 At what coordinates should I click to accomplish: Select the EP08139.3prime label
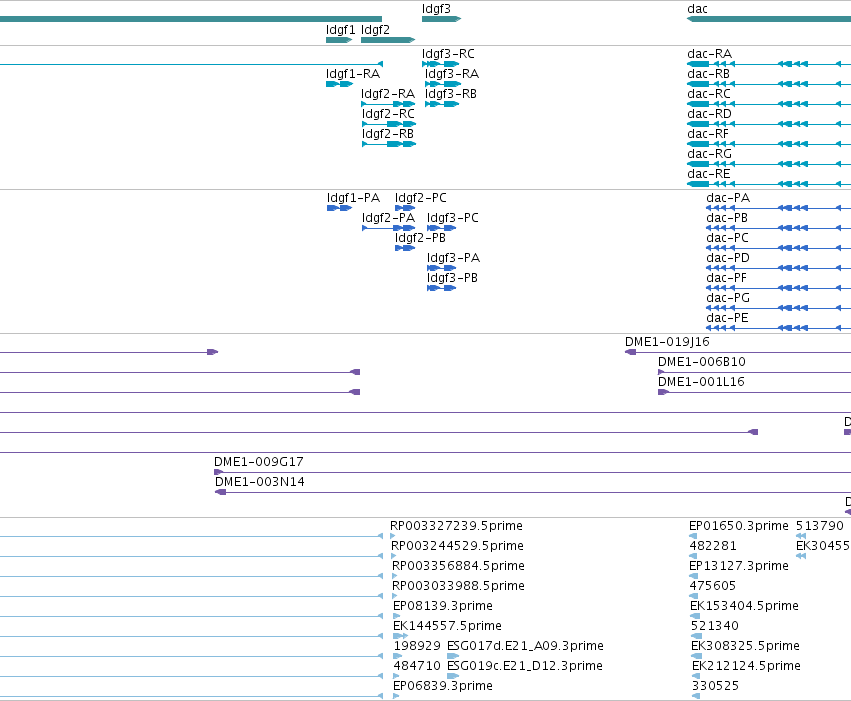[443, 607]
